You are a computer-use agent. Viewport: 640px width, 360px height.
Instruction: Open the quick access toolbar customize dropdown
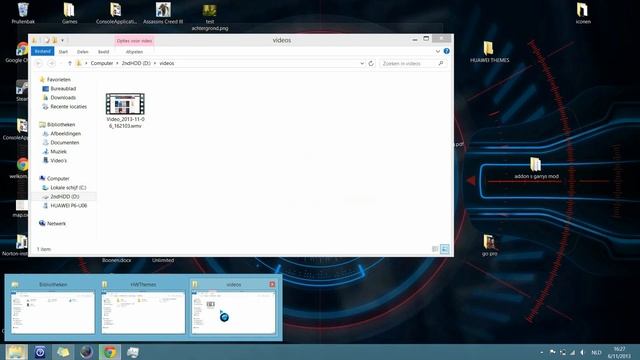pos(62,40)
